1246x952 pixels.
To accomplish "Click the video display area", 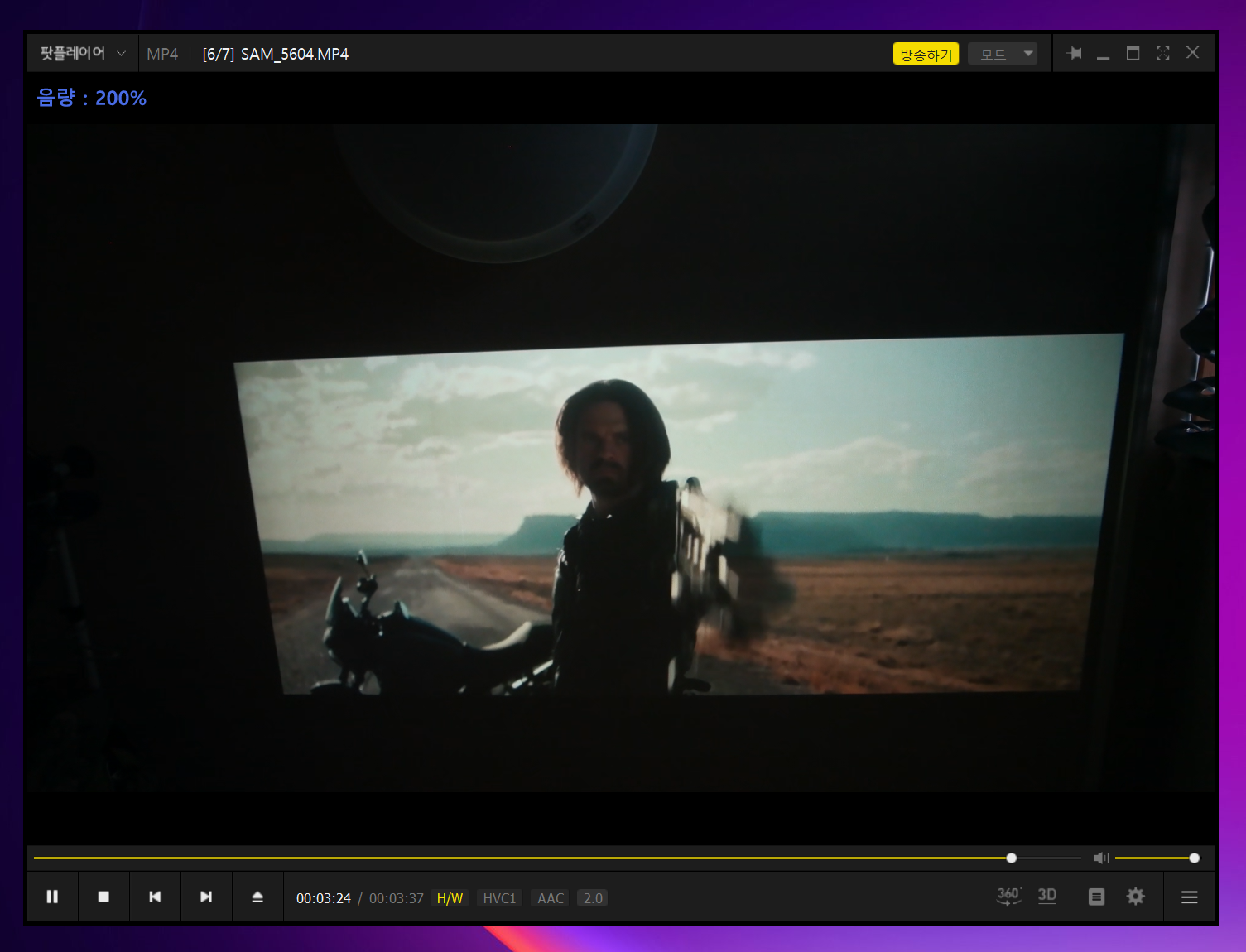I will point(621,458).
